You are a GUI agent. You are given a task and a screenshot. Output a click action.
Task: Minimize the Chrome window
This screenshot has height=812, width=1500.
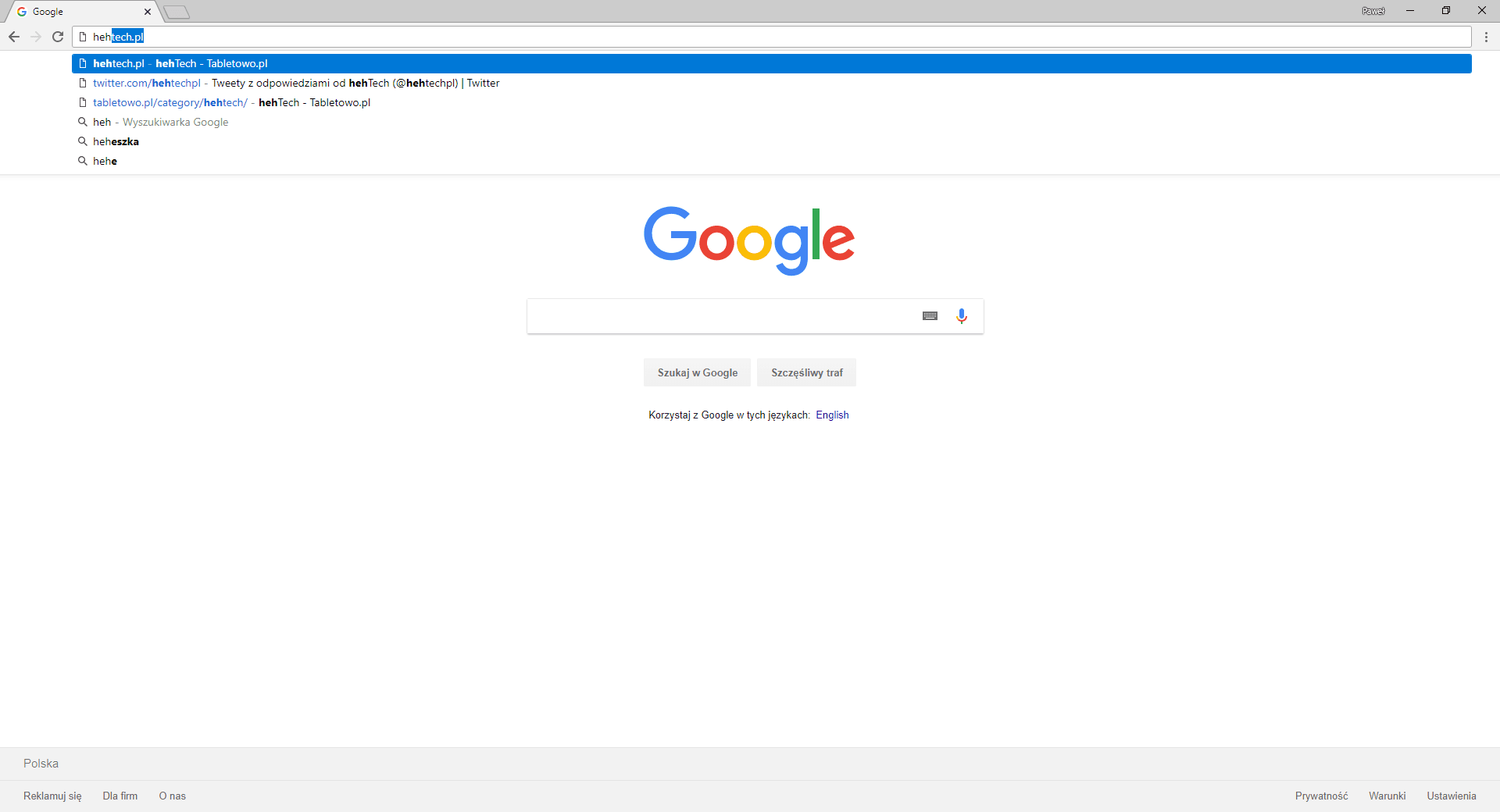(x=1410, y=11)
